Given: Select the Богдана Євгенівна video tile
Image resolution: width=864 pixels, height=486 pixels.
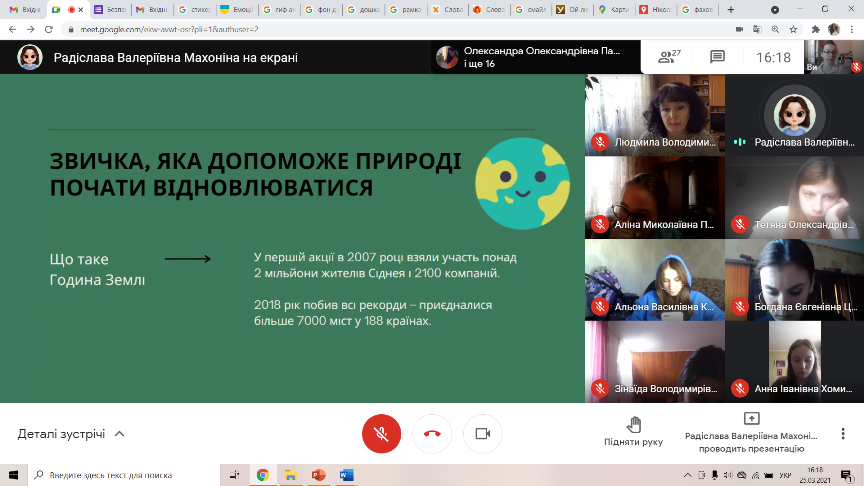Looking at the screenshot, I should point(793,279).
